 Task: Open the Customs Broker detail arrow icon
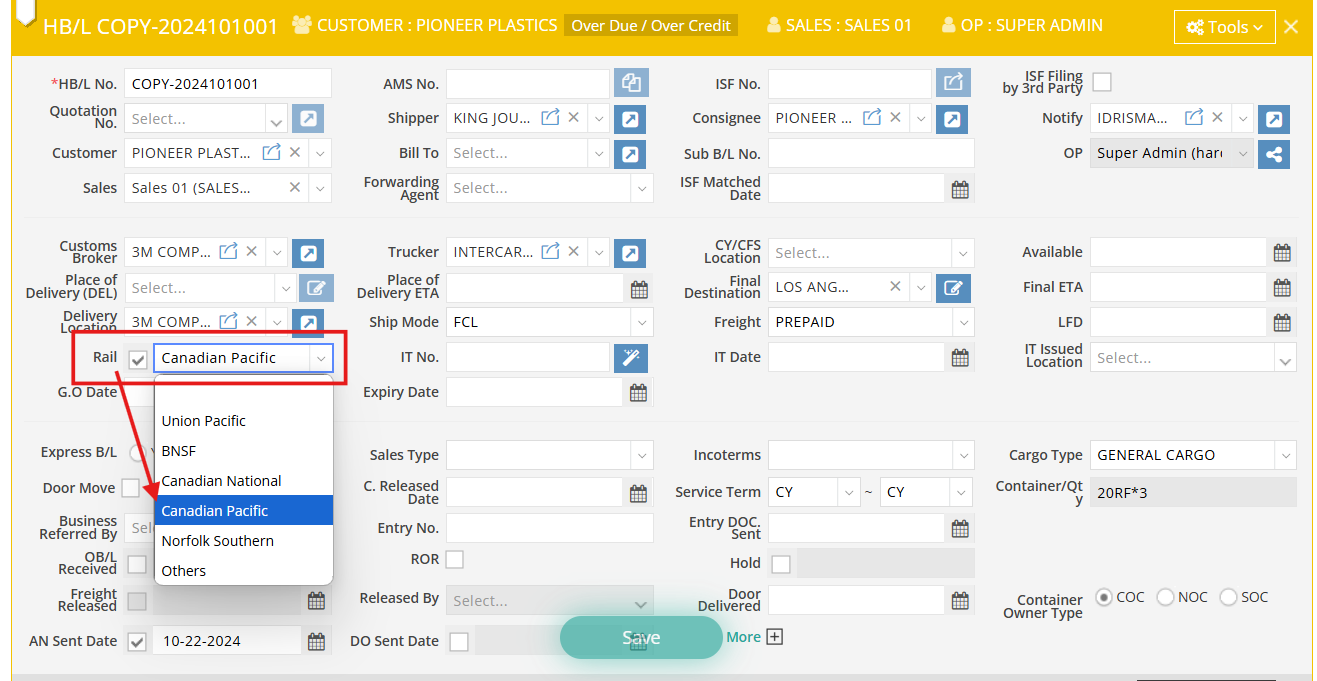coord(308,253)
